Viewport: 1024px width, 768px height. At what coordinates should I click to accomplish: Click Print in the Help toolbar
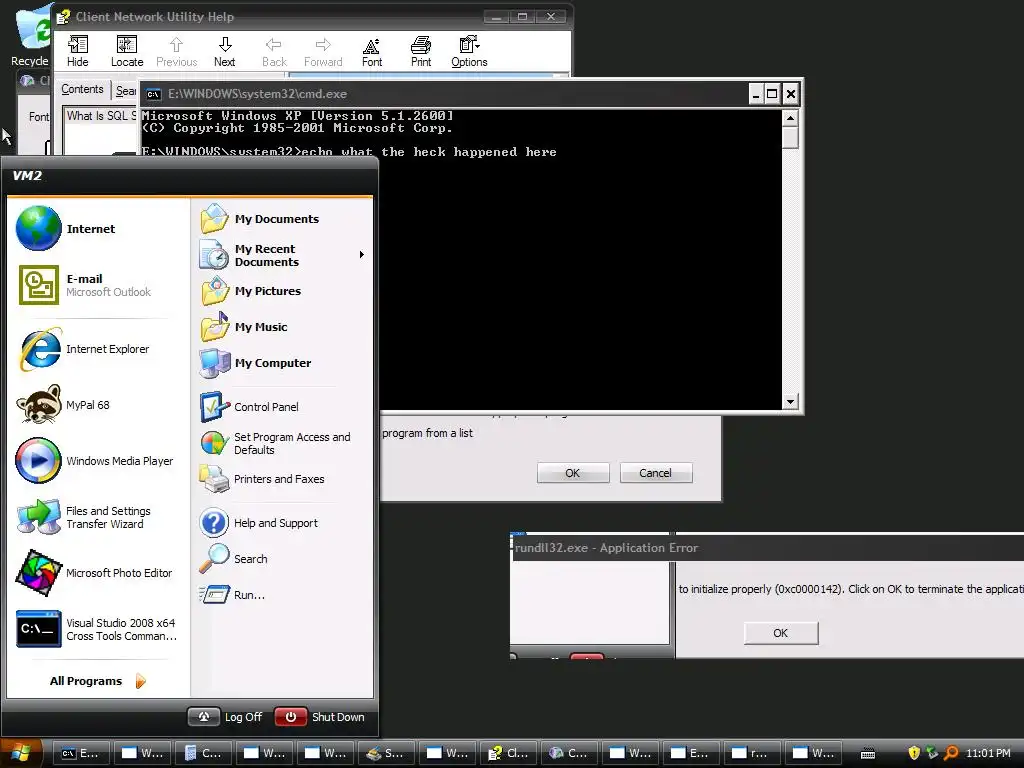pos(421,52)
